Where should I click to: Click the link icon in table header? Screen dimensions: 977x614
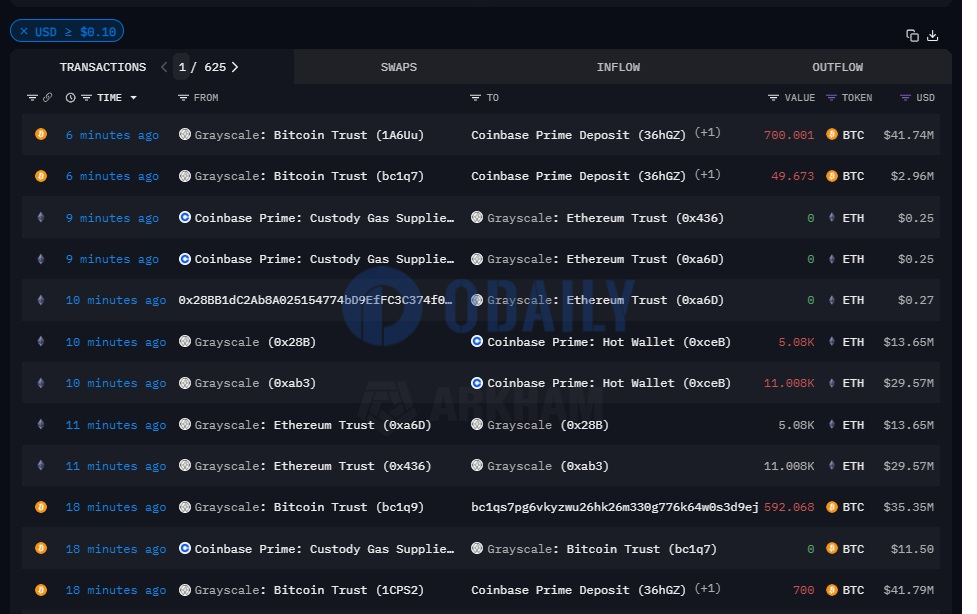(47, 97)
